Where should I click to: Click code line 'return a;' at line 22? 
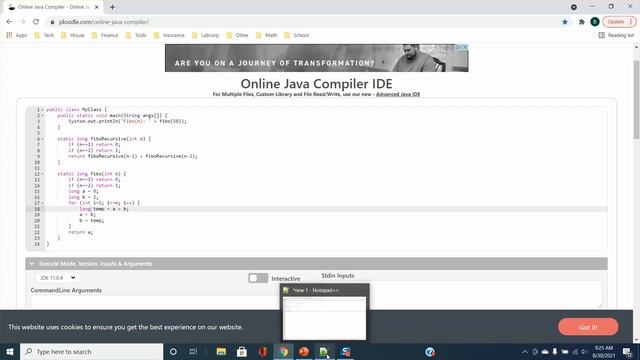tap(81, 232)
